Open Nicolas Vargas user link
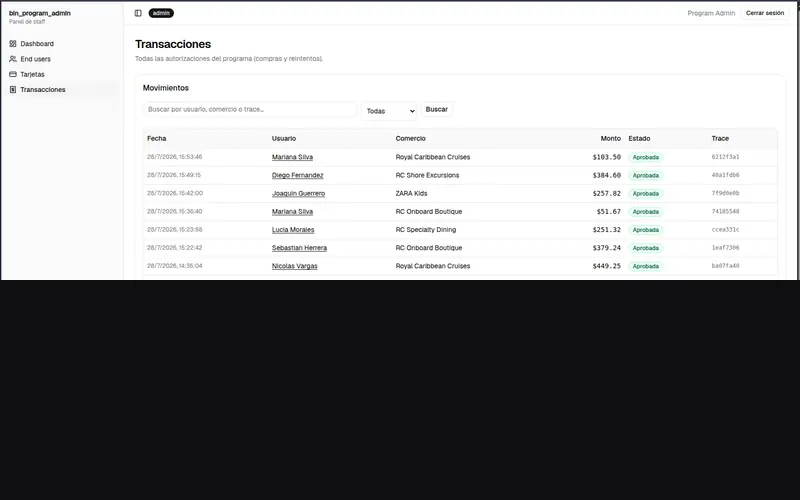This screenshot has width=800, height=500. pos(294,266)
